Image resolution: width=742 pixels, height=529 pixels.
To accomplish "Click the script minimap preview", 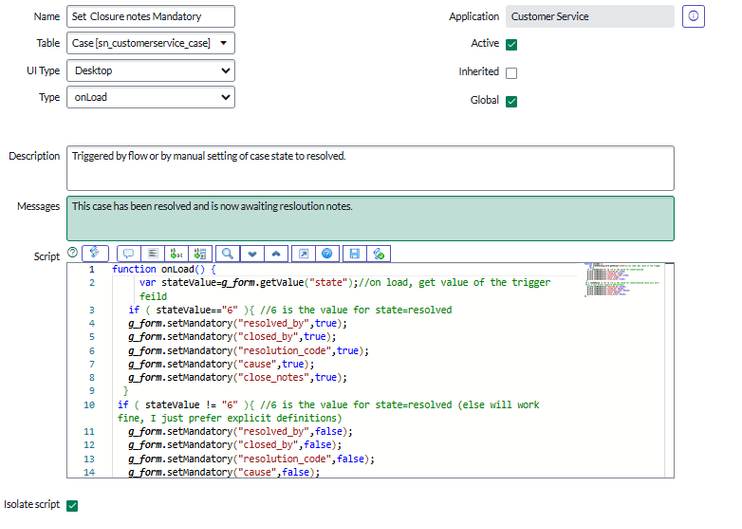I will 623,280.
